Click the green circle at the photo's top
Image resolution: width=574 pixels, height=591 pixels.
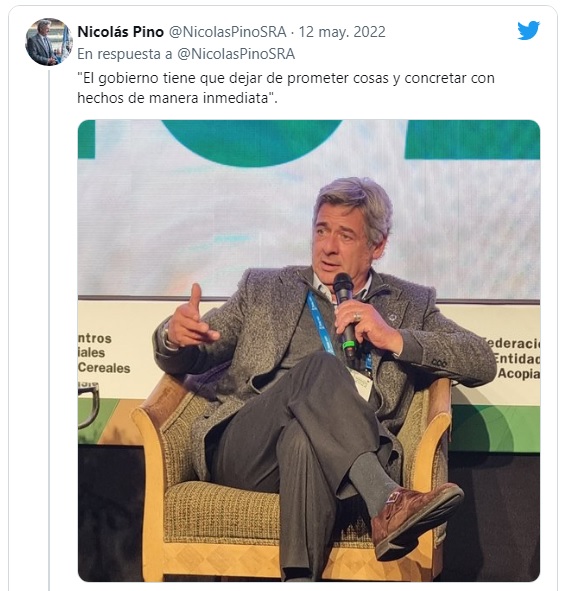point(251,142)
